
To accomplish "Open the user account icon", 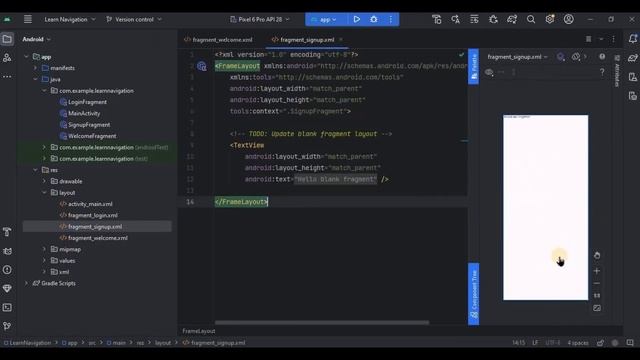I will point(569,19).
